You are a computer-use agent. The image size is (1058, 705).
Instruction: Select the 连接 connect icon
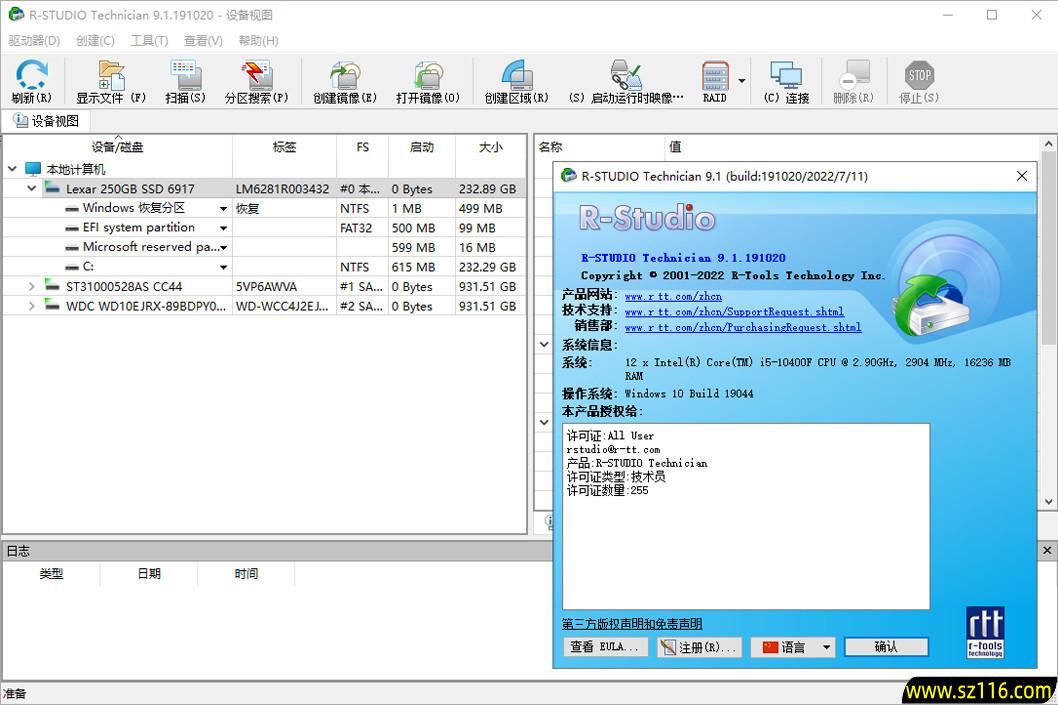tap(786, 80)
